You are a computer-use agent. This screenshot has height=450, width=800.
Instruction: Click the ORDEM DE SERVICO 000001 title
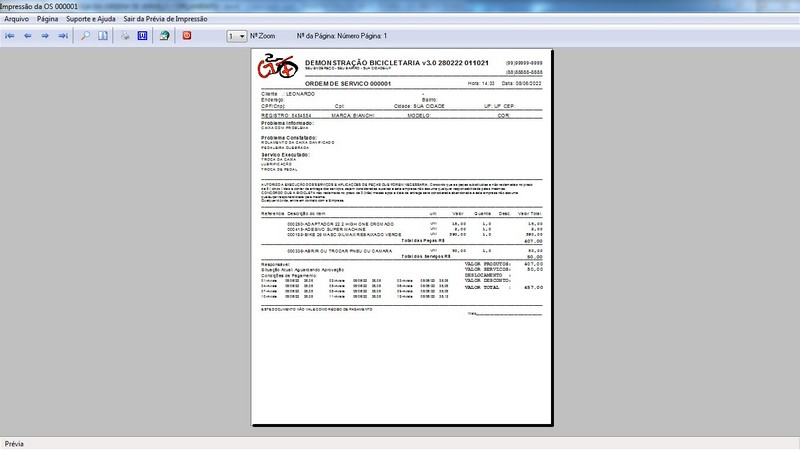coord(348,84)
